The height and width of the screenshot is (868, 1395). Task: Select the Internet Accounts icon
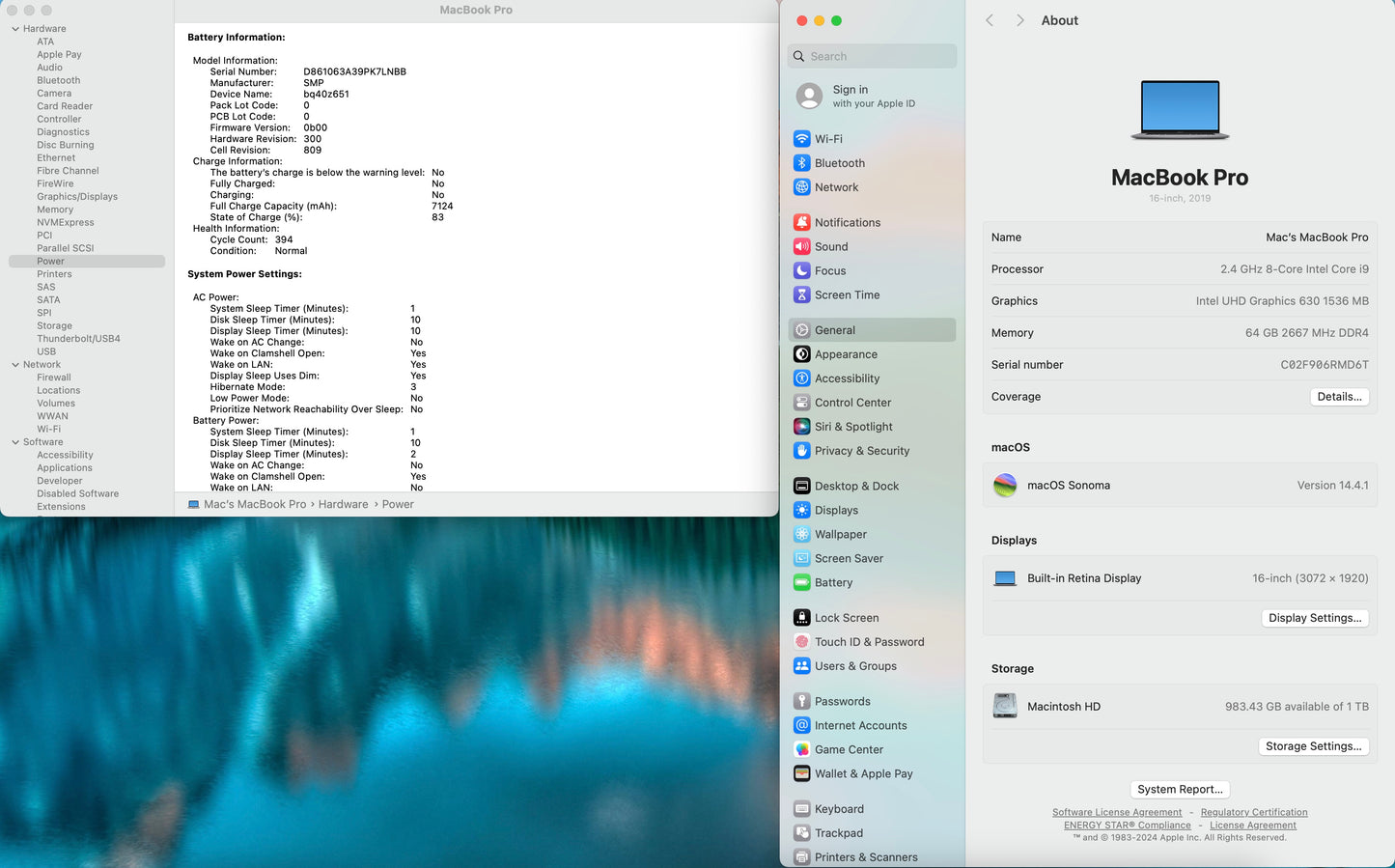(x=801, y=725)
